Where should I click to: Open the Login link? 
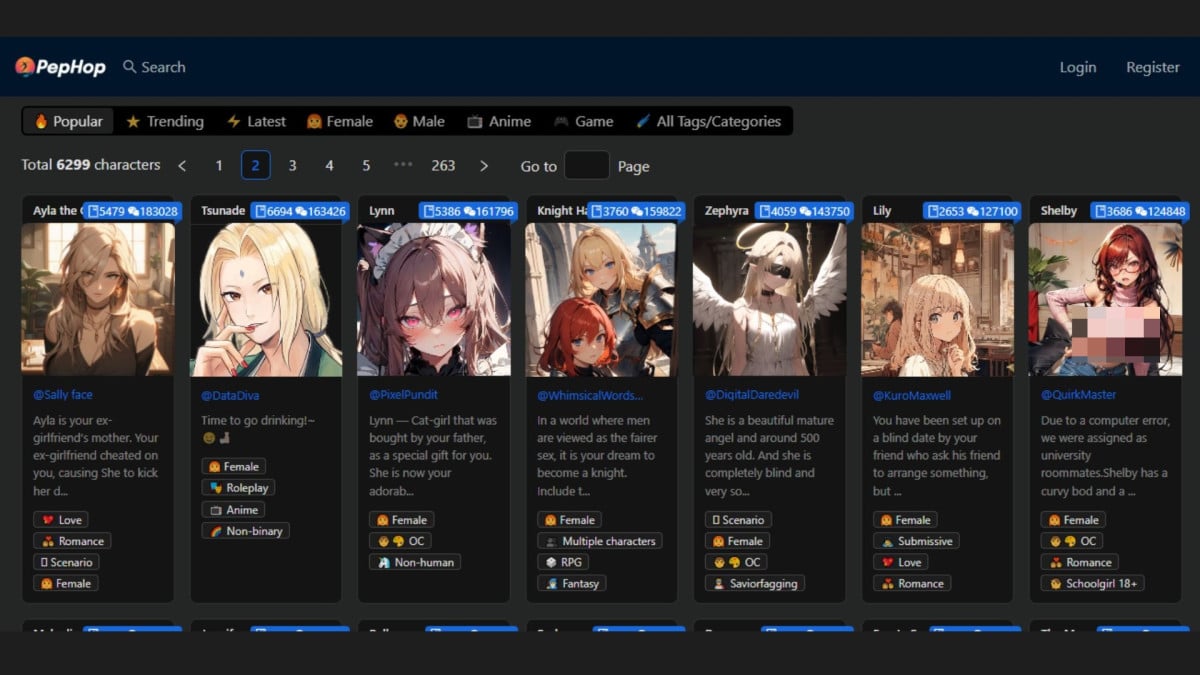click(x=1077, y=67)
